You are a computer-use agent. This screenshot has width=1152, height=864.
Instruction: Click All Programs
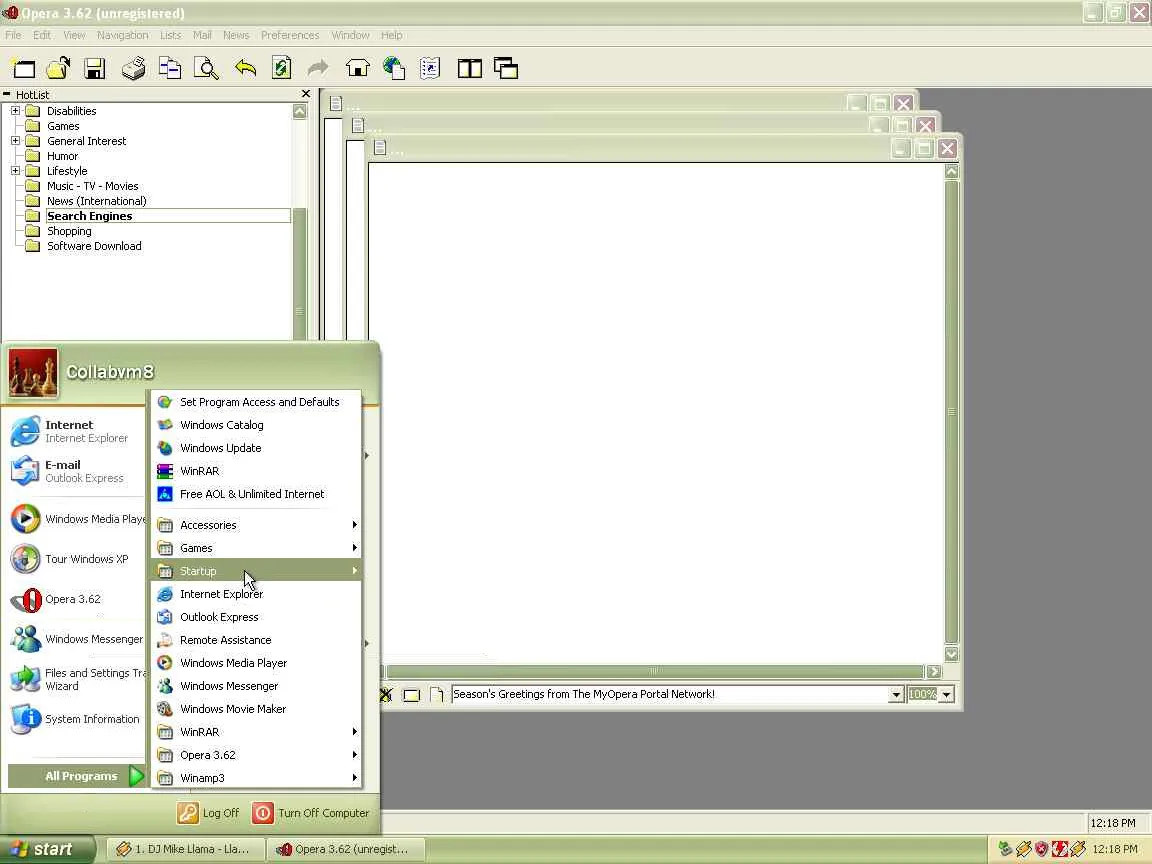coord(76,776)
